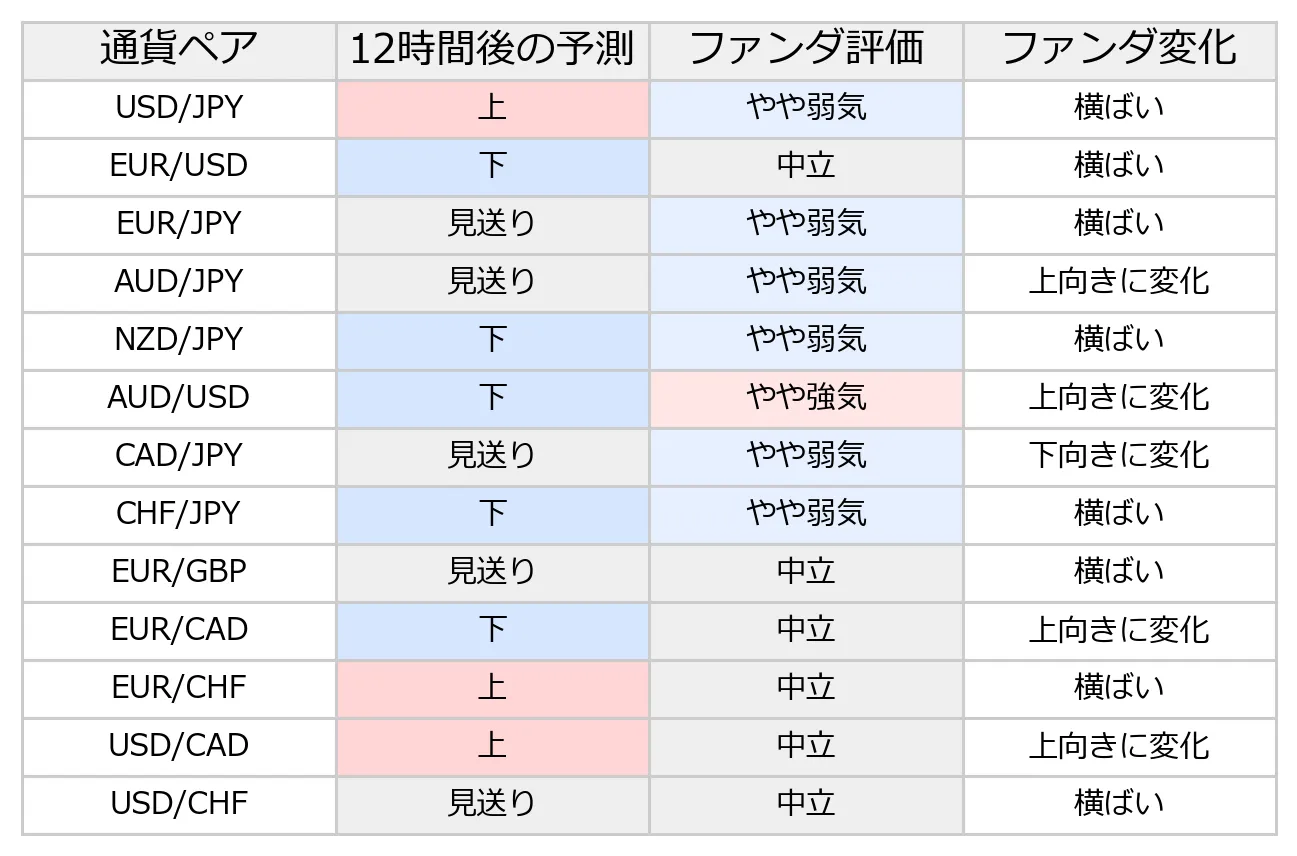1297x856 pixels.
Task: Click the EUR/GBP pair cell
Action: tap(179, 572)
